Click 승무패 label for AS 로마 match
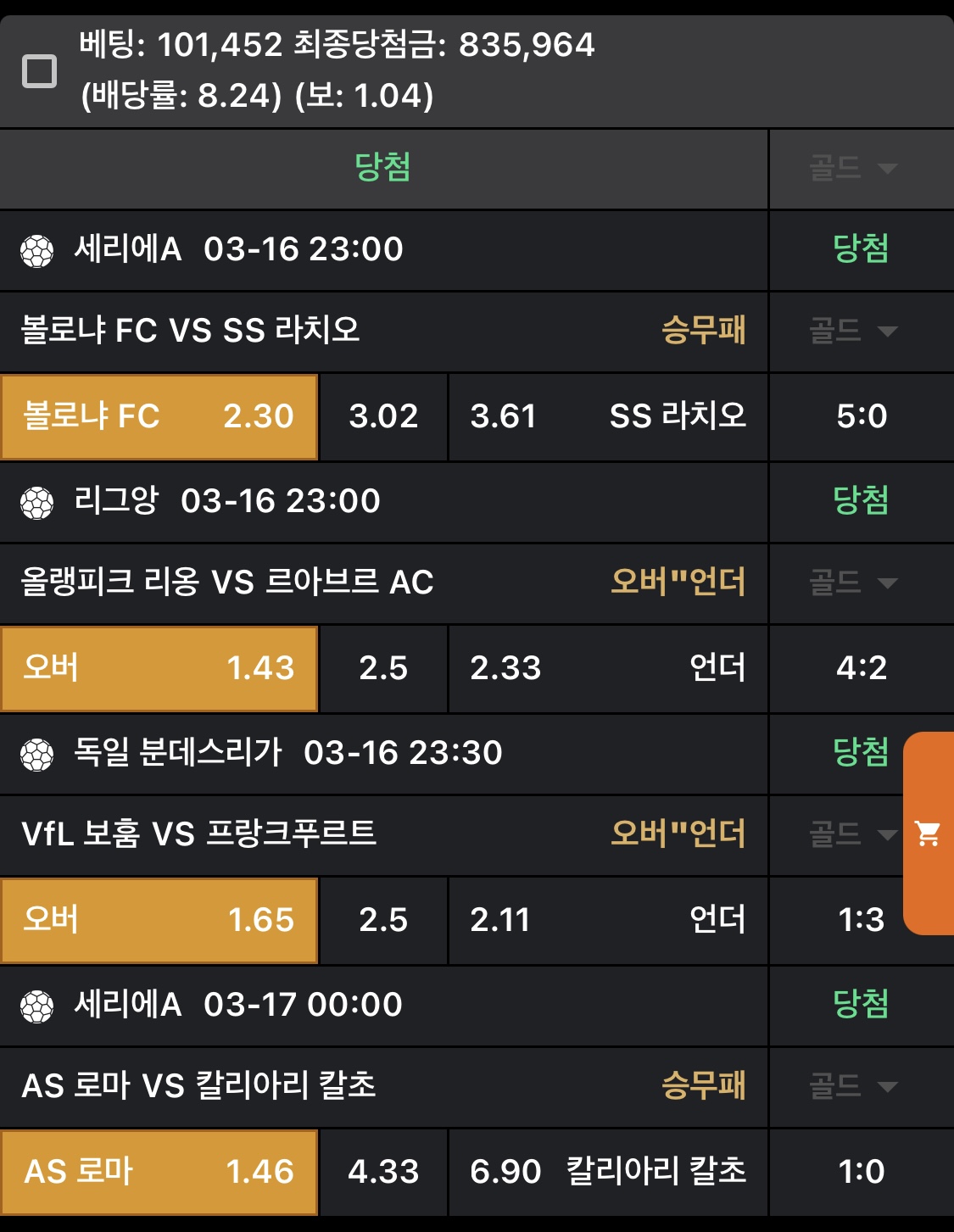The width and height of the screenshot is (954, 1232). click(x=703, y=1085)
